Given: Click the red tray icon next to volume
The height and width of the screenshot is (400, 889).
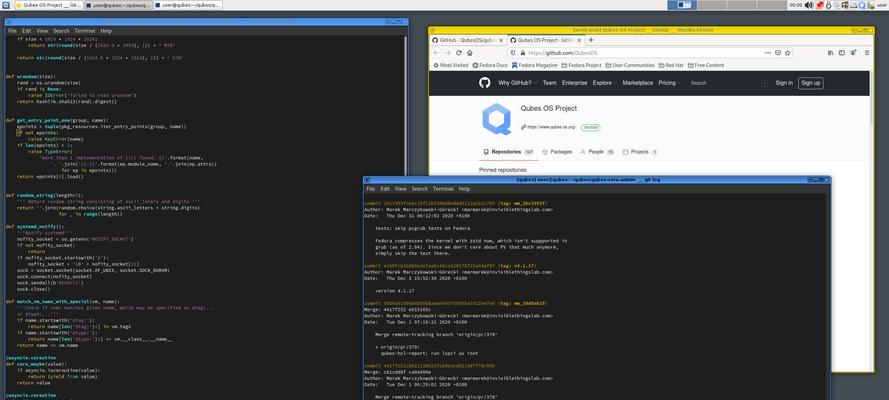Looking at the screenshot, I should pos(820,5).
